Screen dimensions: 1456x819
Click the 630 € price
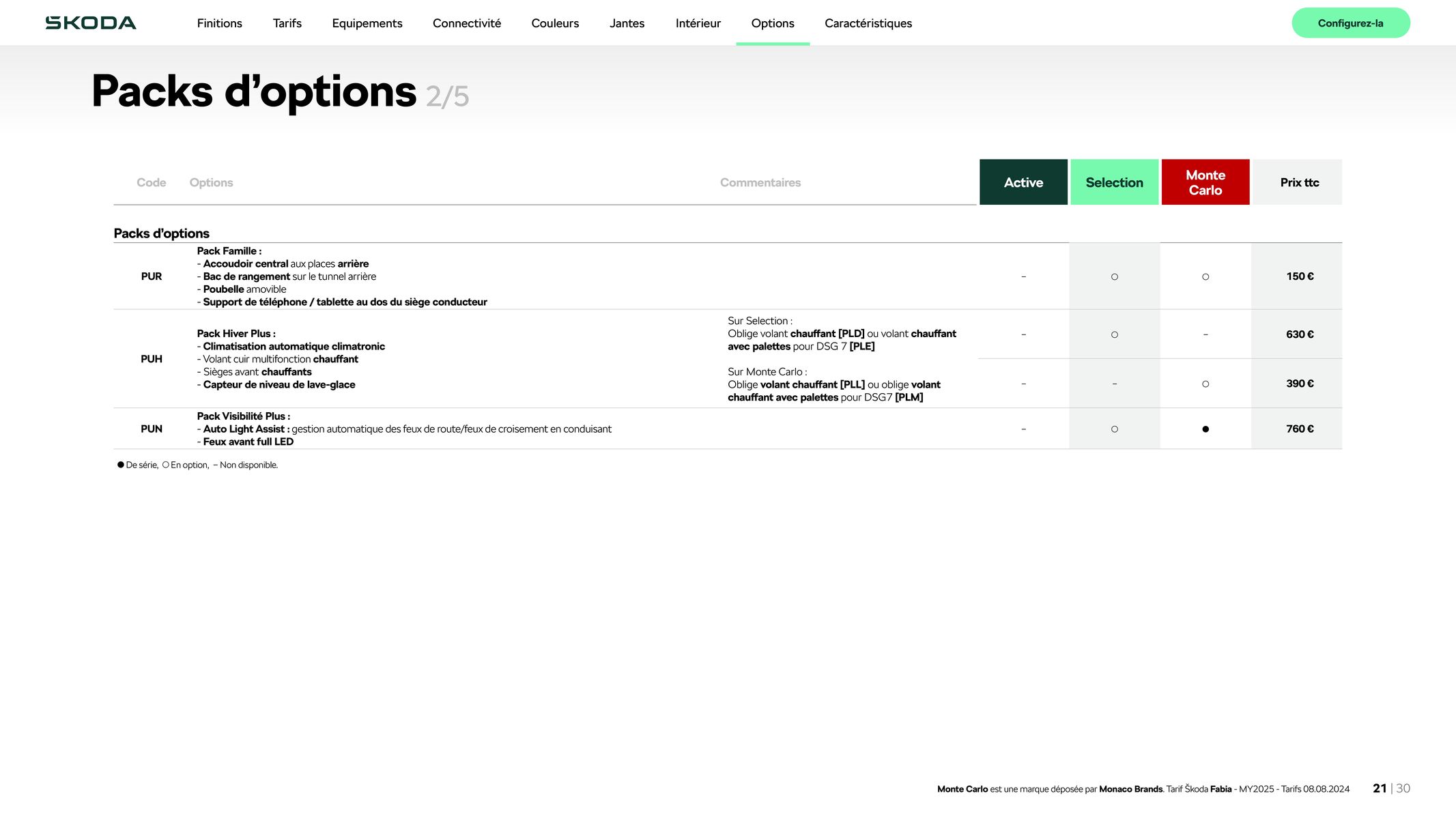pyautogui.click(x=1299, y=334)
